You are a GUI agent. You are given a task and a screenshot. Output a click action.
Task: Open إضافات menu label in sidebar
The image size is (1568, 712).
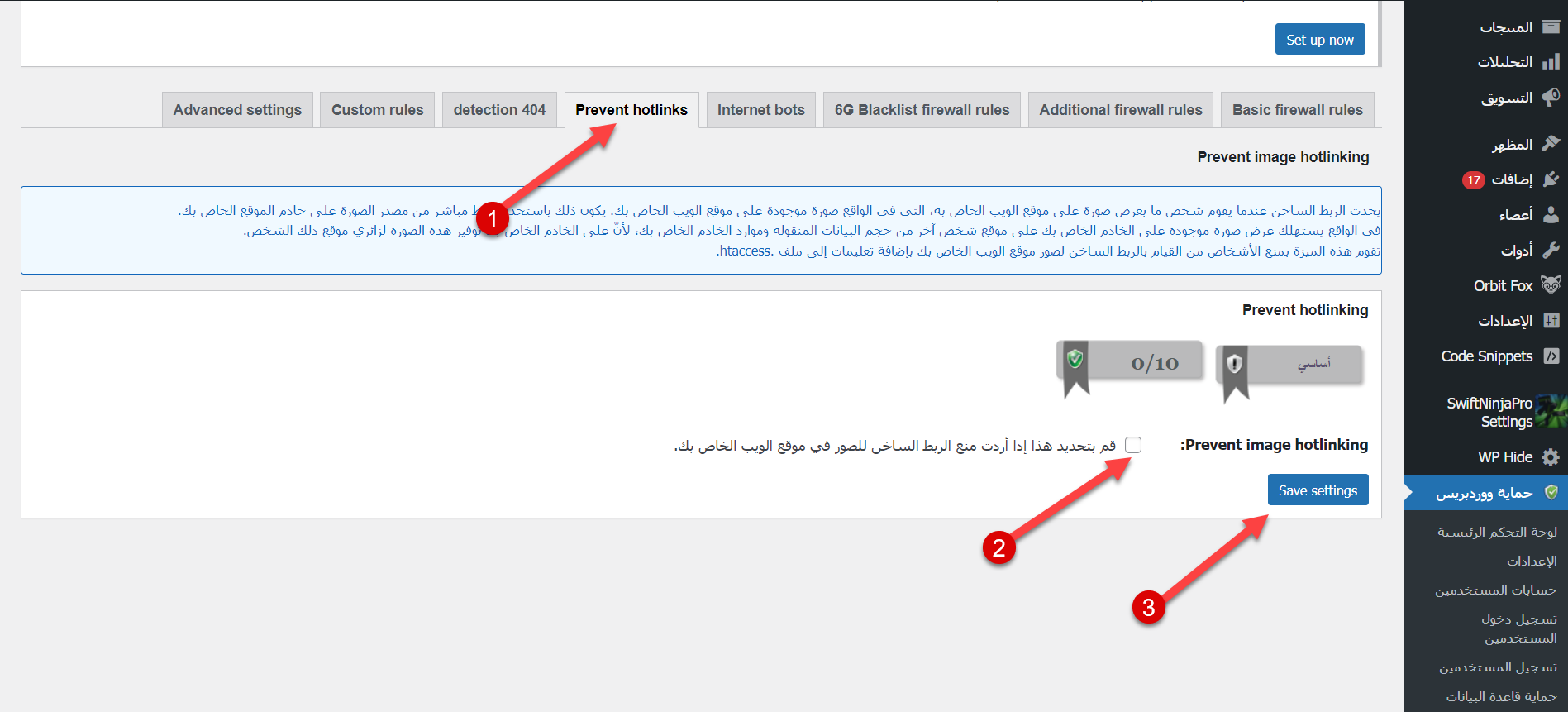click(x=1513, y=179)
